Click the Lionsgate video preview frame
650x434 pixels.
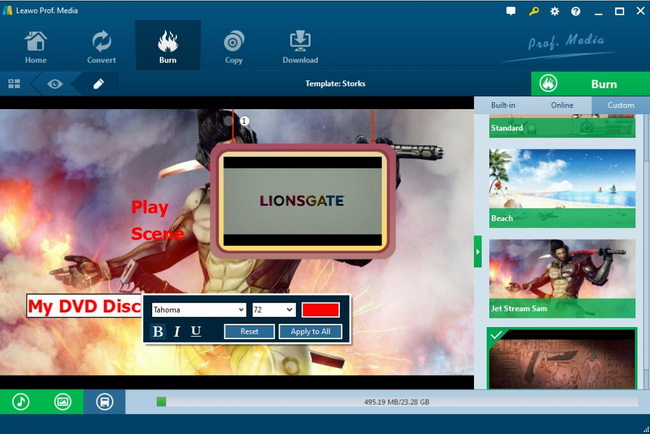pos(303,201)
